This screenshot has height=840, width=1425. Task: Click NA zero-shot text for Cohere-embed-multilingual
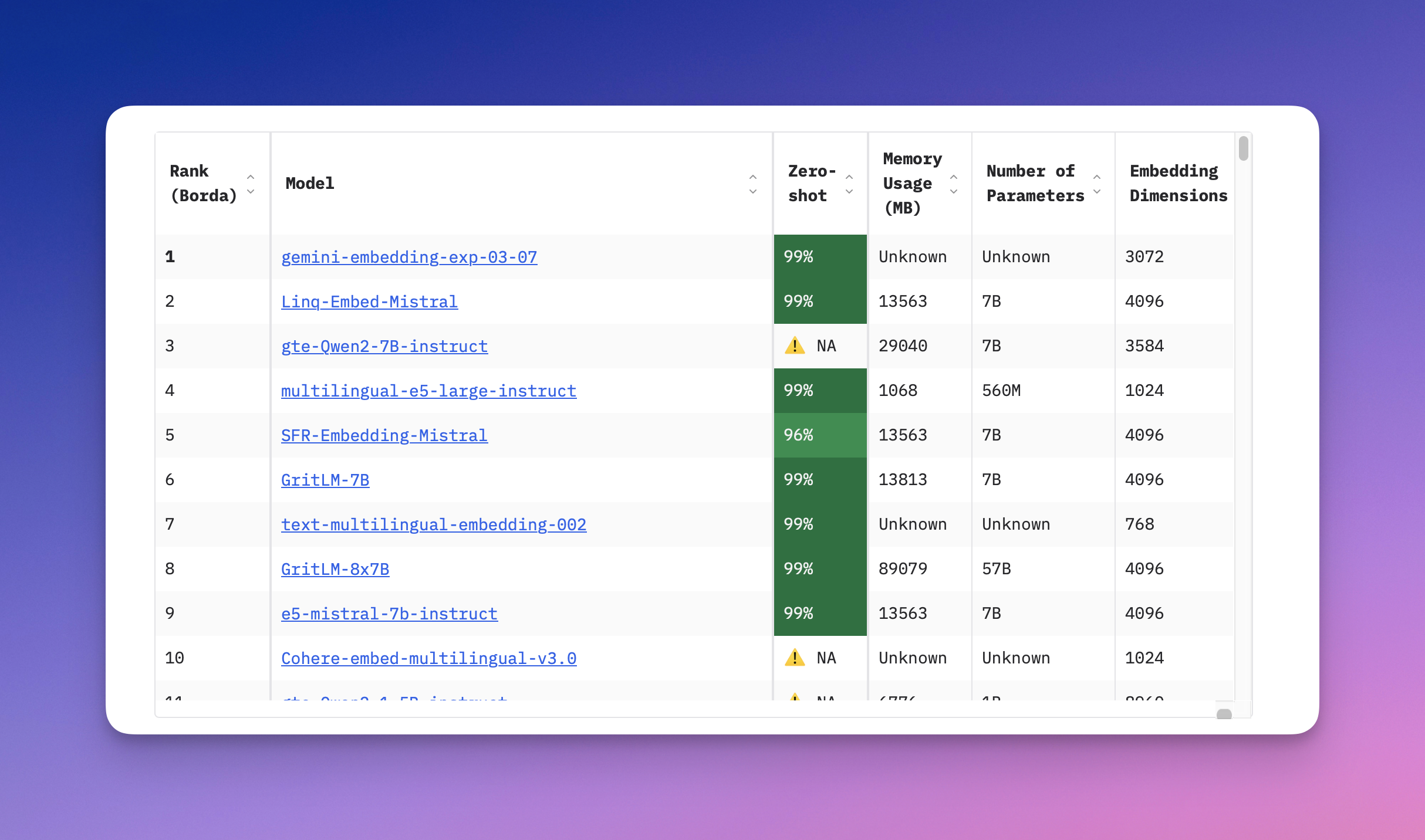[x=826, y=658]
